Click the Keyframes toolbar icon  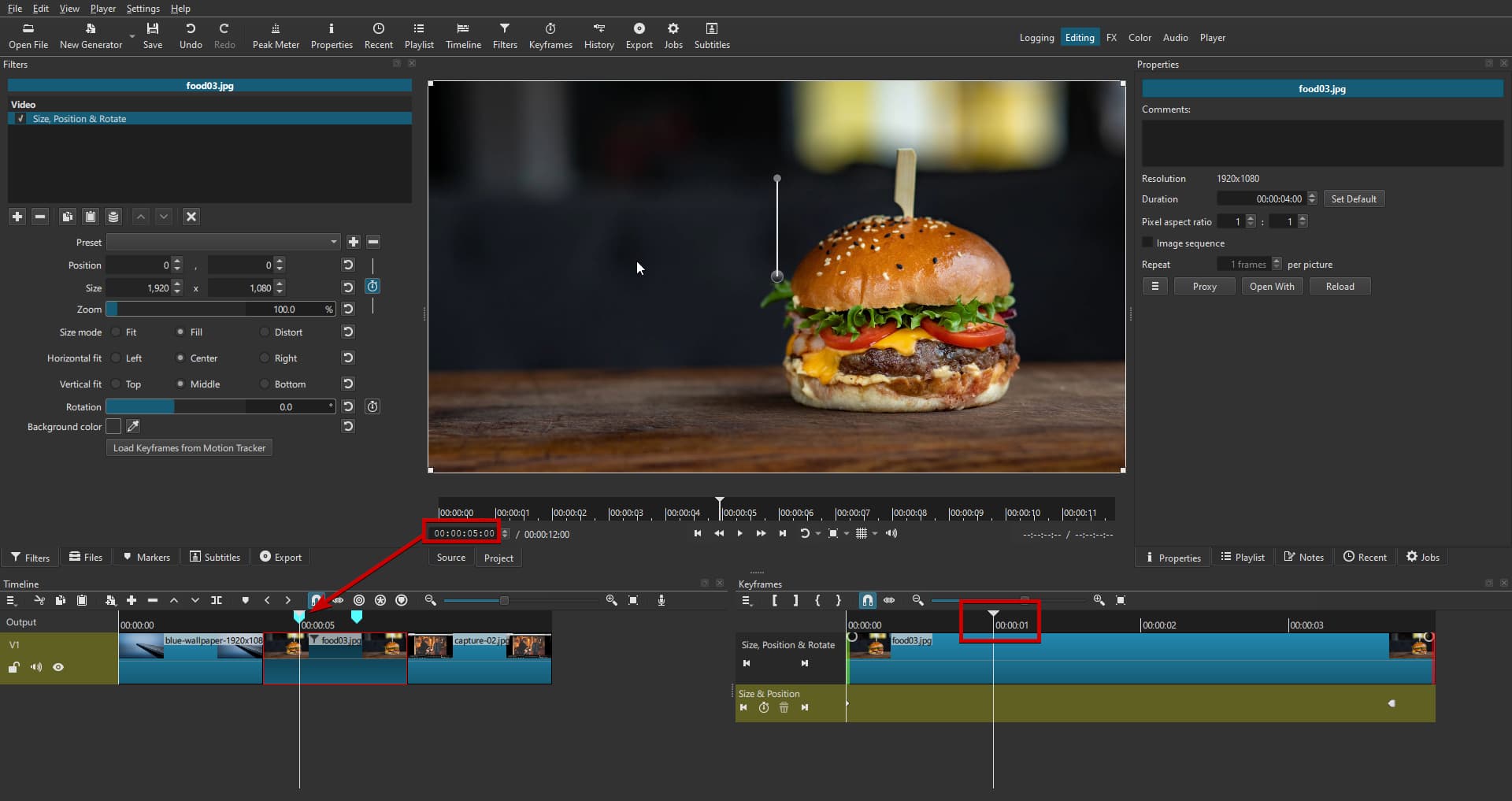[x=550, y=36]
